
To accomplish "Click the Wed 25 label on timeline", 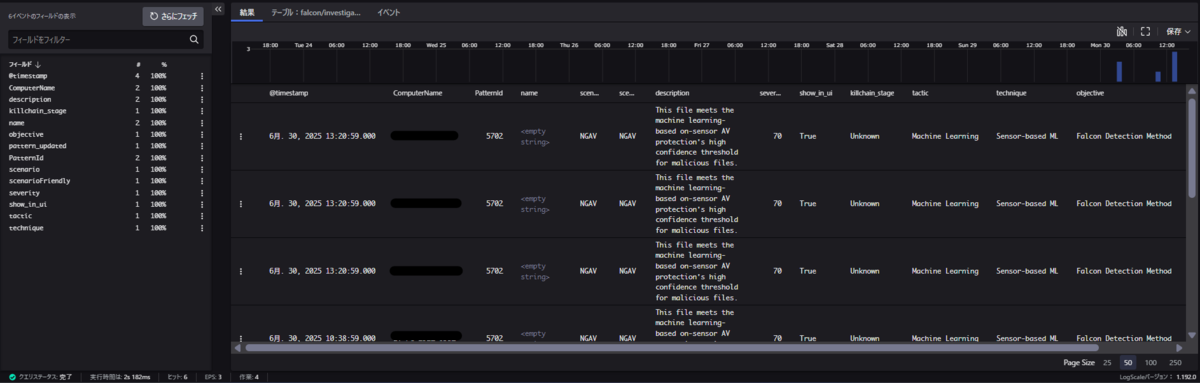I will click(436, 45).
